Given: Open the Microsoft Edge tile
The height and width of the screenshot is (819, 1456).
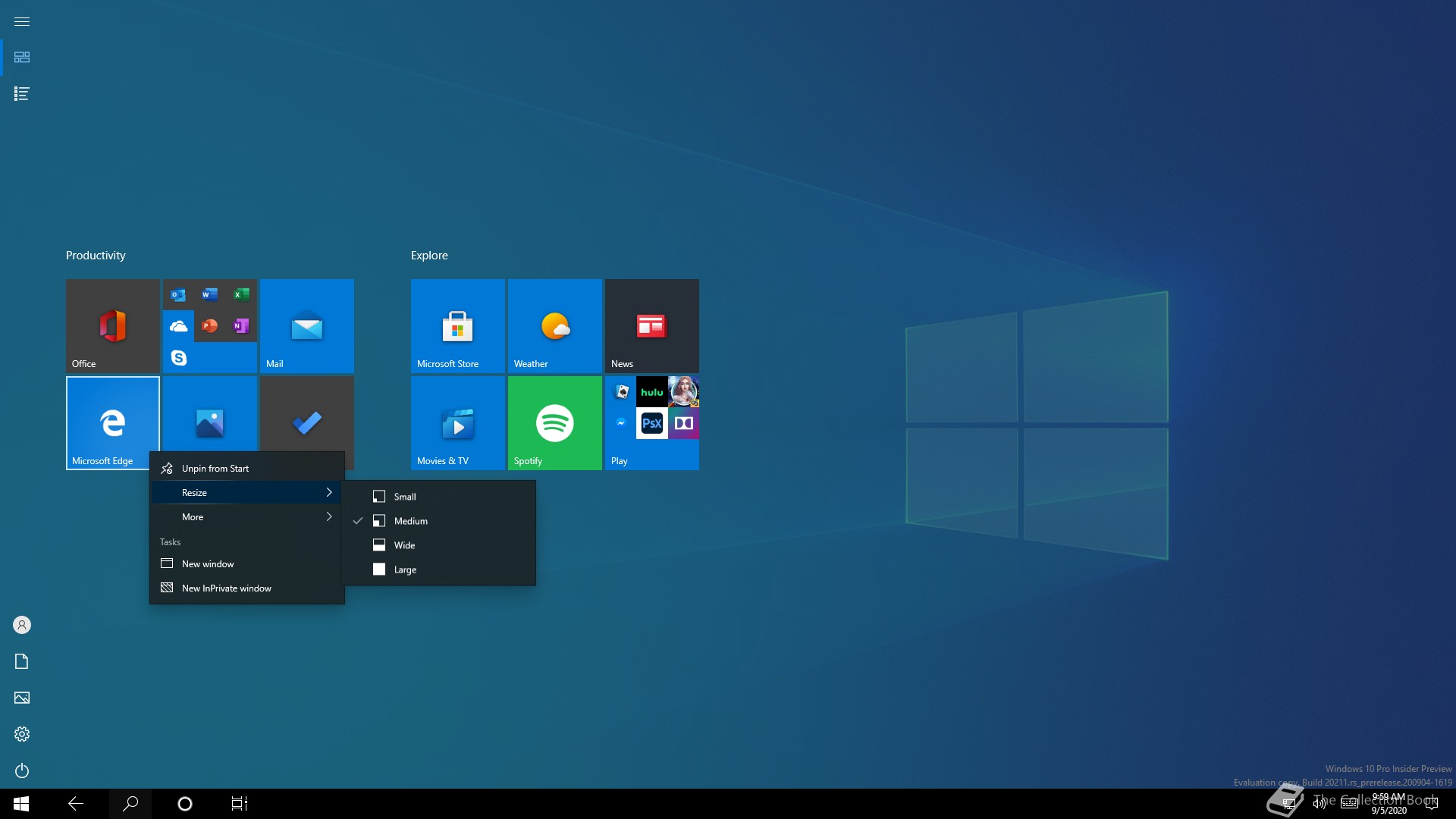Looking at the screenshot, I should point(113,423).
